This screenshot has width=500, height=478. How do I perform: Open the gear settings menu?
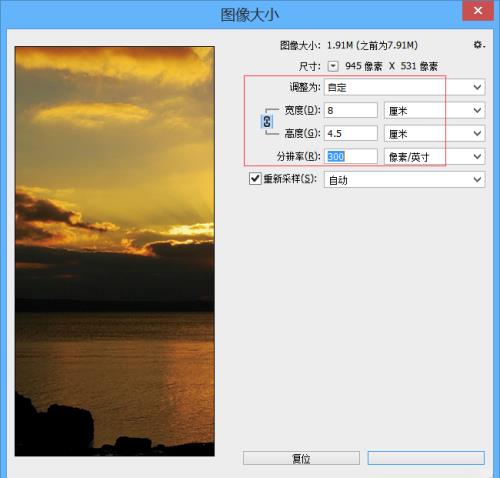tap(479, 45)
